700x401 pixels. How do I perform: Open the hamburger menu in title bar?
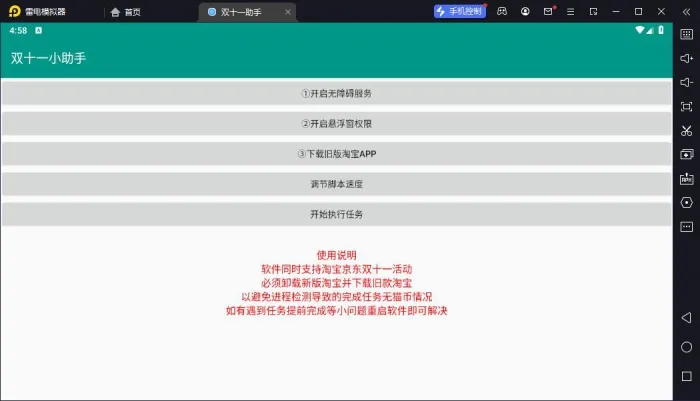[x=571, y=12]
